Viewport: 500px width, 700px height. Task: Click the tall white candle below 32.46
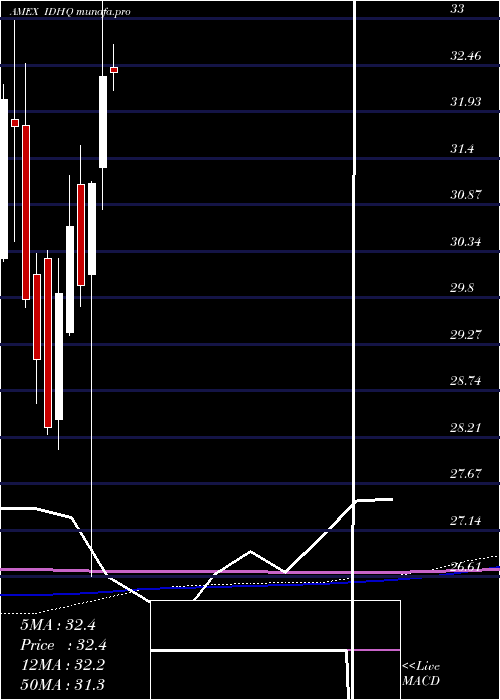[x=103, y=122]
